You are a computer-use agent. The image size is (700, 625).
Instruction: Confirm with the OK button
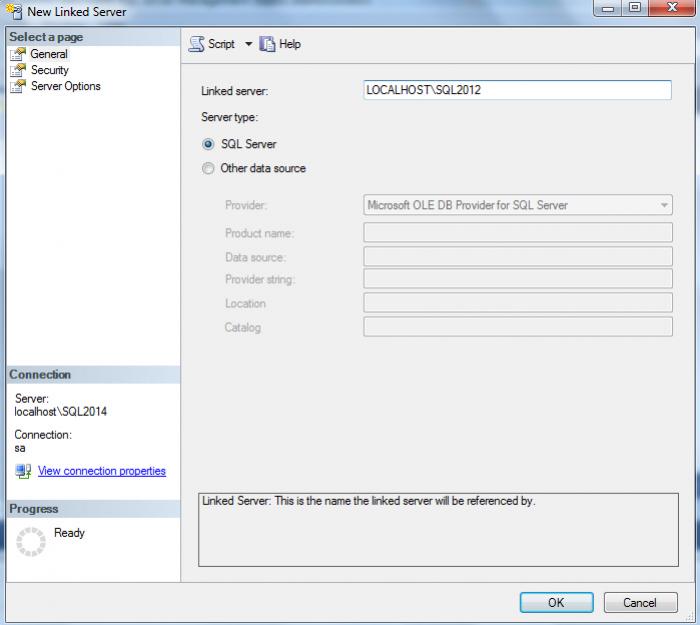pos(556,603)
